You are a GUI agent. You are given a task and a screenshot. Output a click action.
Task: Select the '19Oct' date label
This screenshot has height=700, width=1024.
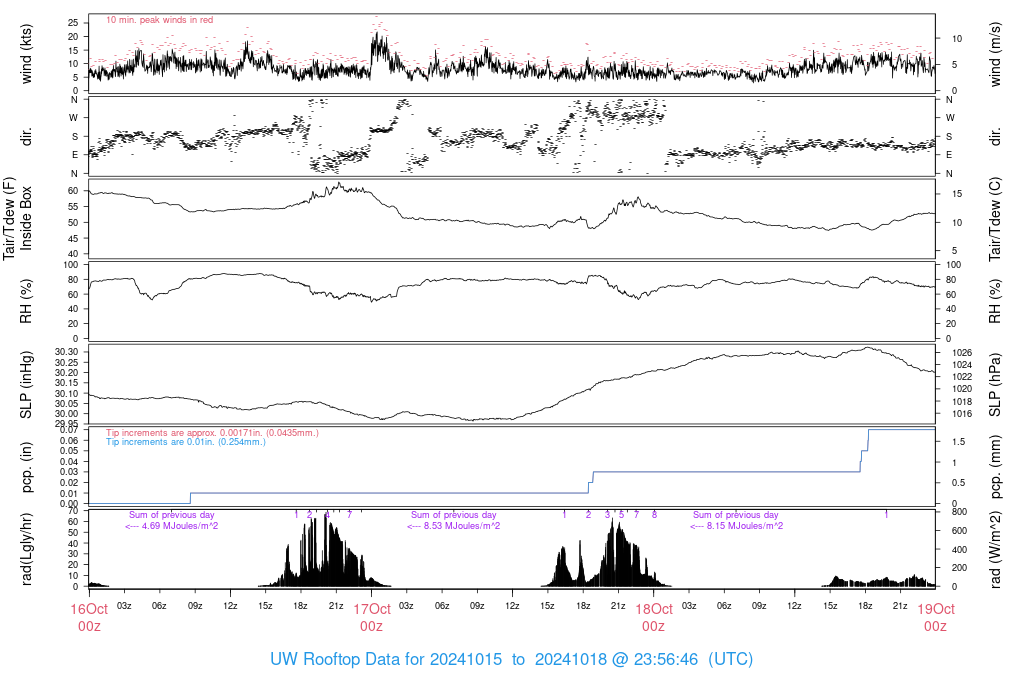point(936,609)
